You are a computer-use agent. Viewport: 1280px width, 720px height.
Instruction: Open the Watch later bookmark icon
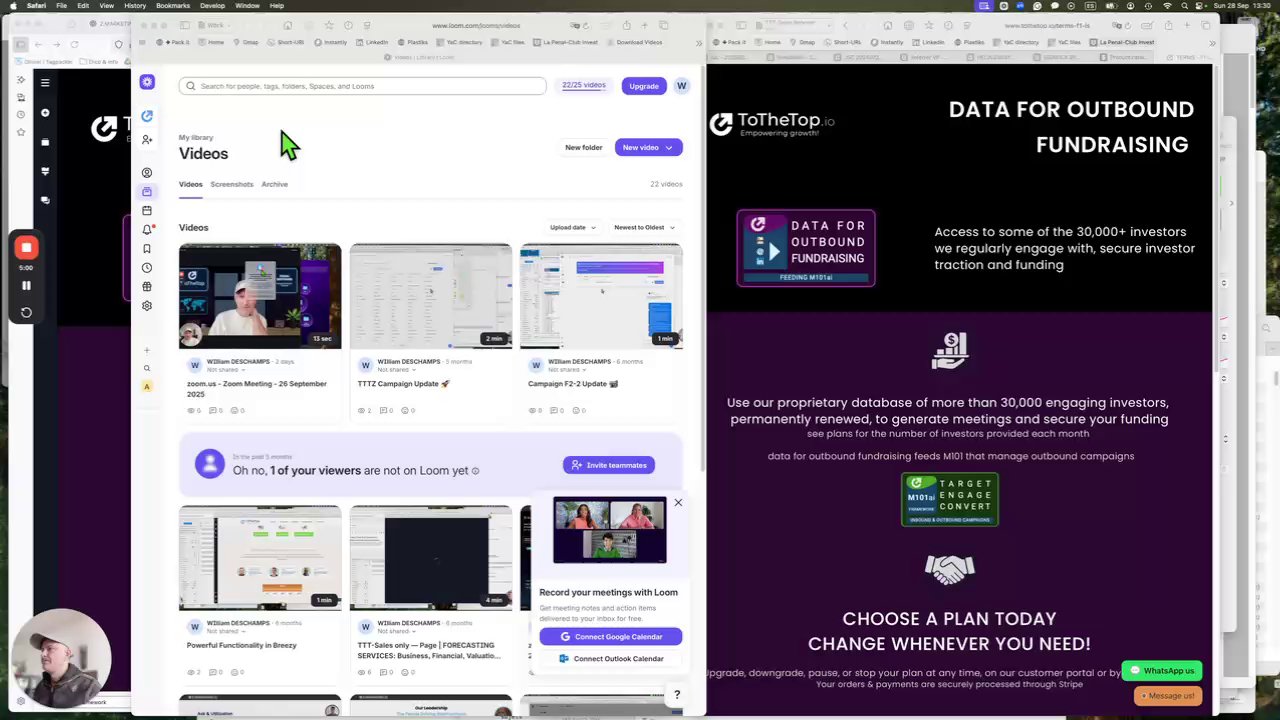pyautogui.click(x=147, y=249)
